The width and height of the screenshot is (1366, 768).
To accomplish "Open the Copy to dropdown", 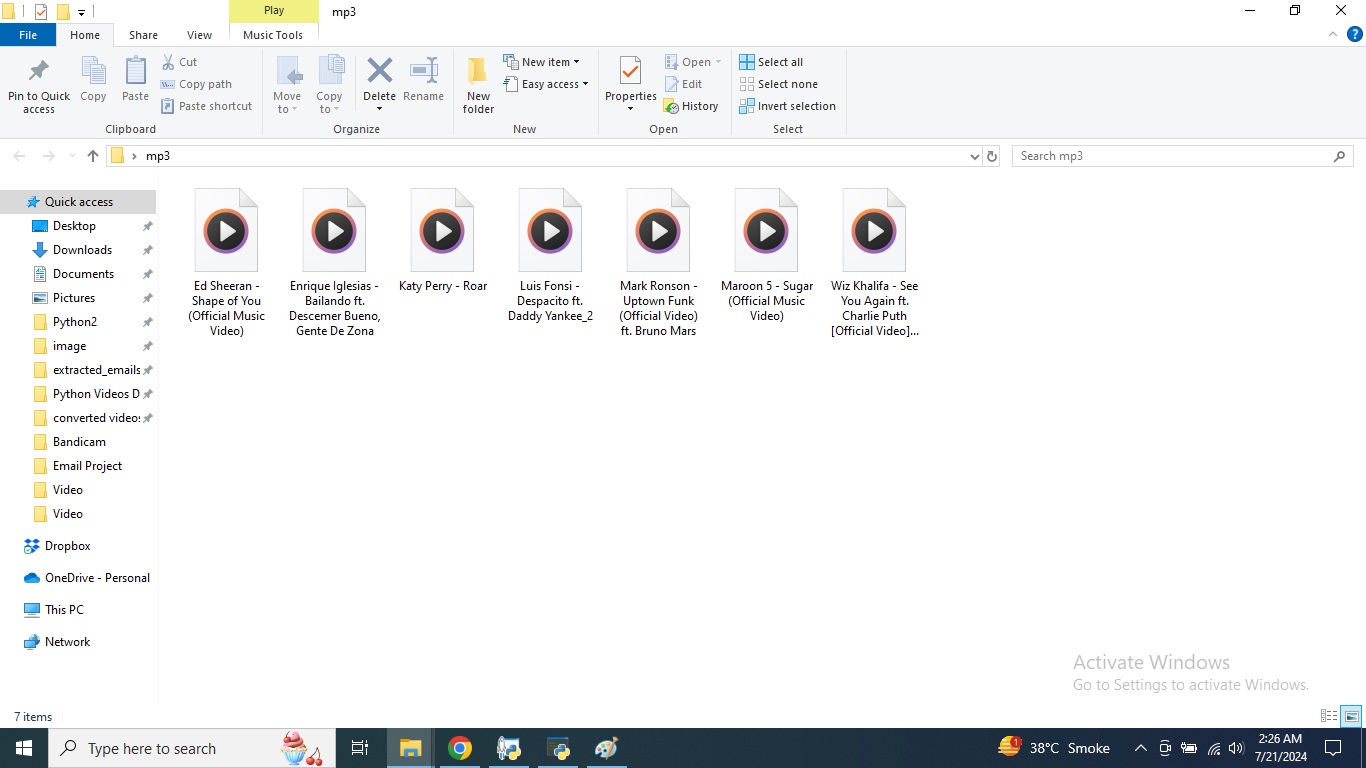I will [329, 86].
